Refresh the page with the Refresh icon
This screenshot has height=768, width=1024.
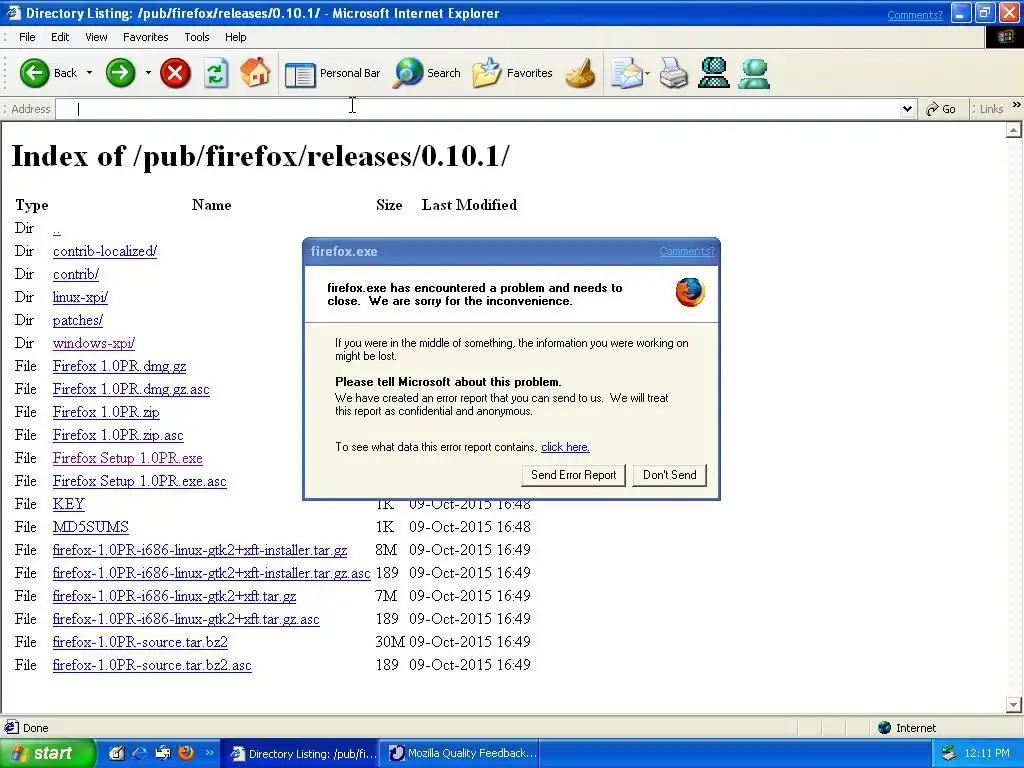pos(216,72)
